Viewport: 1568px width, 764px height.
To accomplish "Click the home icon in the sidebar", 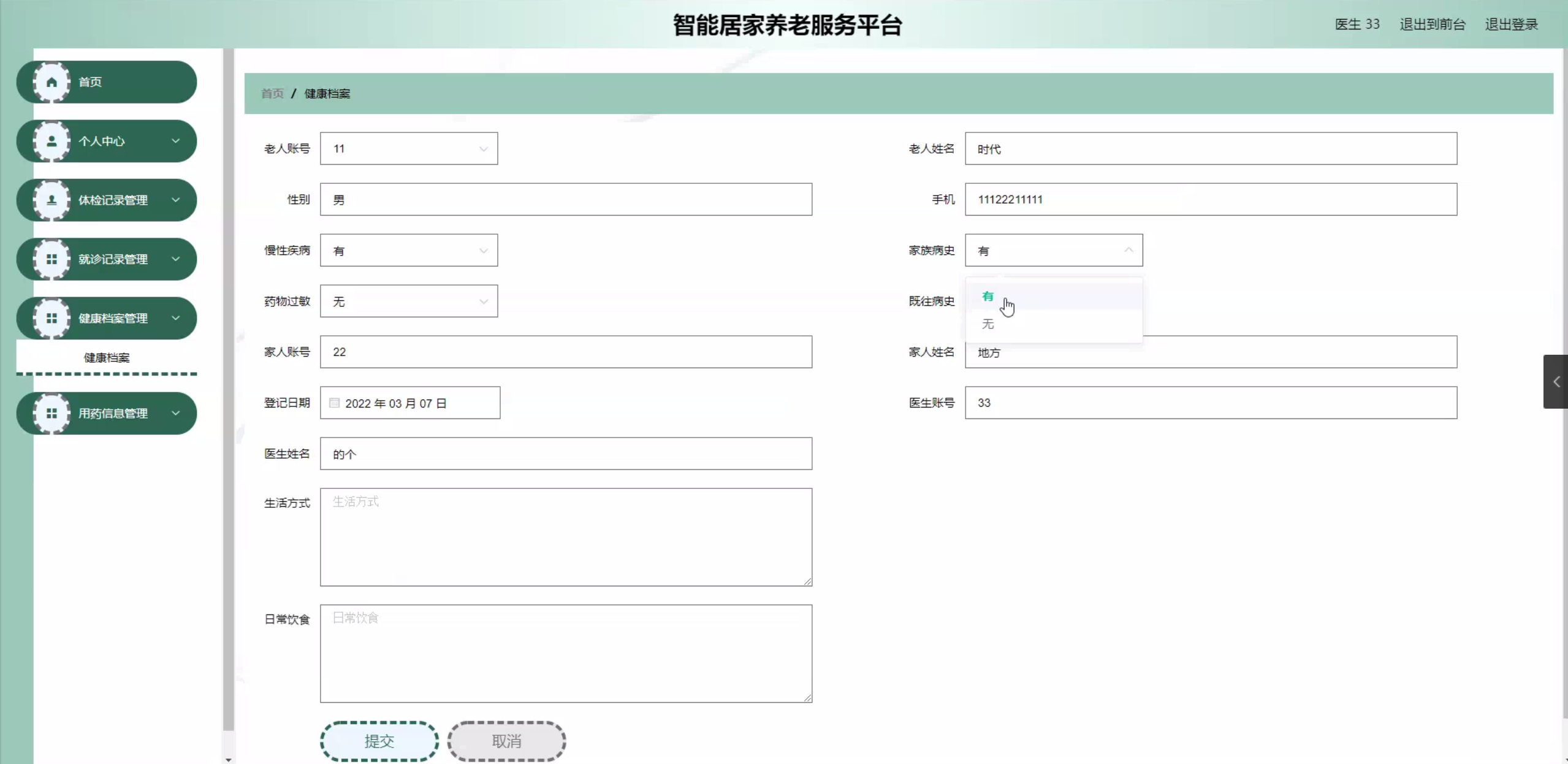I will 51,82.
